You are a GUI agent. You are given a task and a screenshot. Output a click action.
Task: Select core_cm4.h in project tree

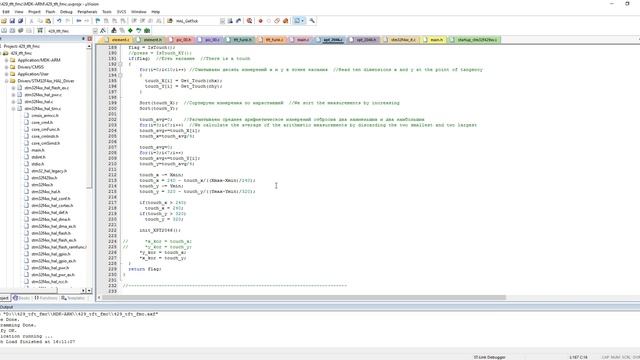(42, 122)
